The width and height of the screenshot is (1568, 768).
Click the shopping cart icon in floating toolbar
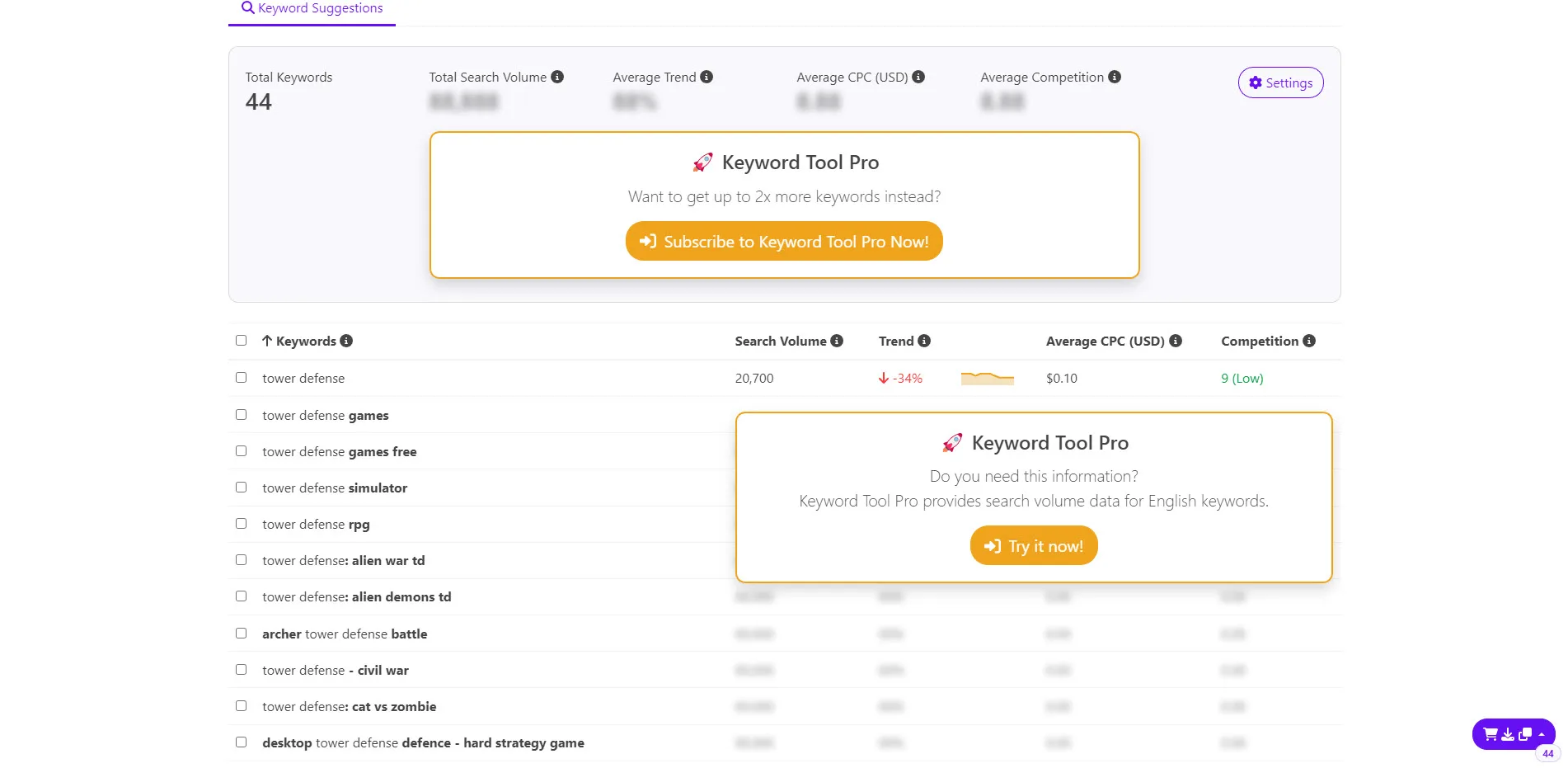pyautogui.click(x=1490, y=734)
